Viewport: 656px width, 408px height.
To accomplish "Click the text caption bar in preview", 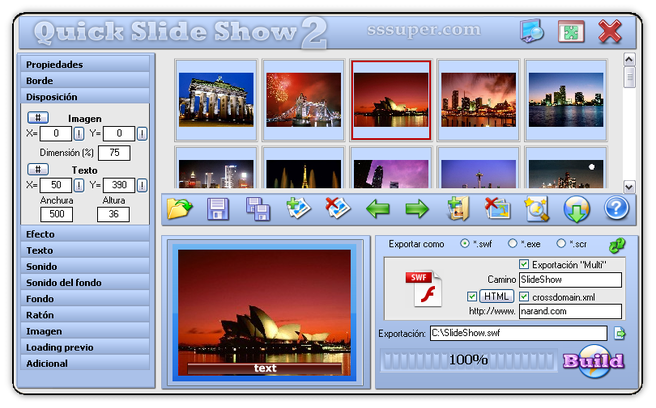I will (264, 368).
